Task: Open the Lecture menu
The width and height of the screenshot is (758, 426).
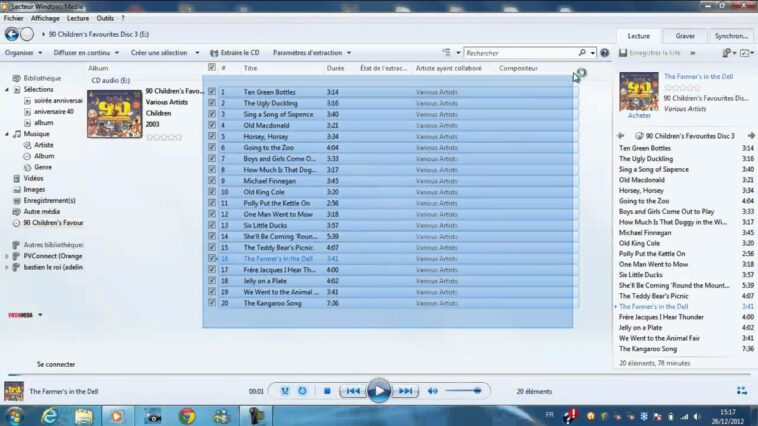Action: point(78,18)
